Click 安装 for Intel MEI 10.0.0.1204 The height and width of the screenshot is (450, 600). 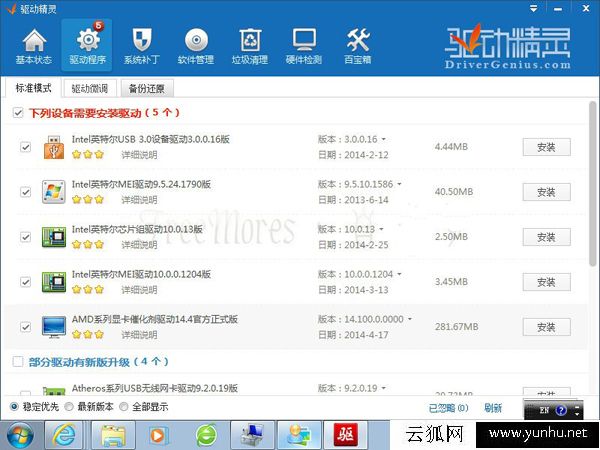(x=546, y=282)
